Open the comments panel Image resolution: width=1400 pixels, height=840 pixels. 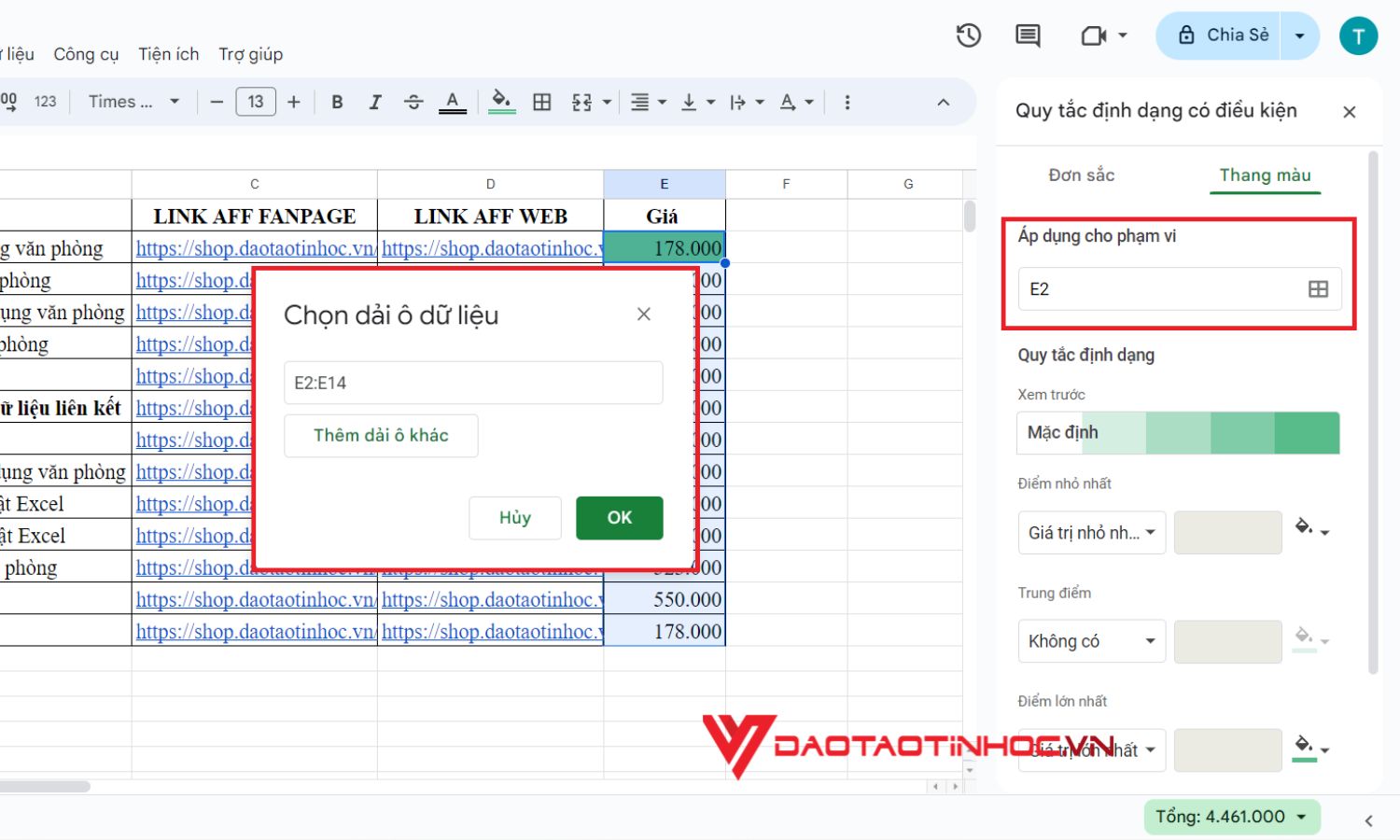coord(1027,35)
